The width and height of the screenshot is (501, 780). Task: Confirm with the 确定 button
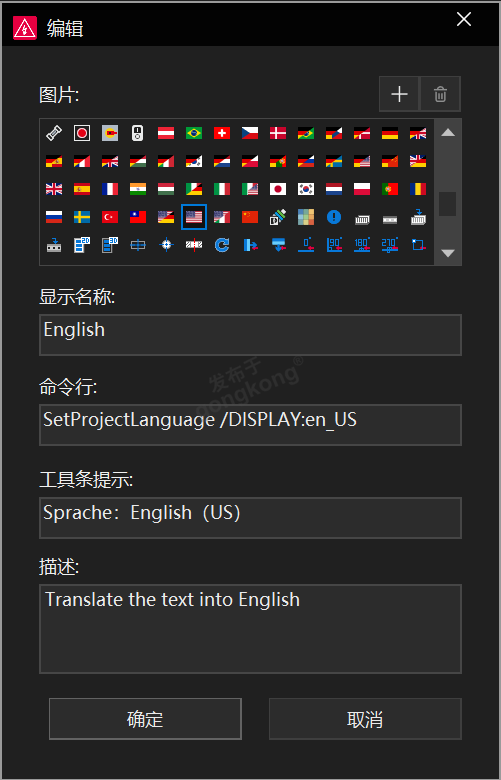coord(145,719)
